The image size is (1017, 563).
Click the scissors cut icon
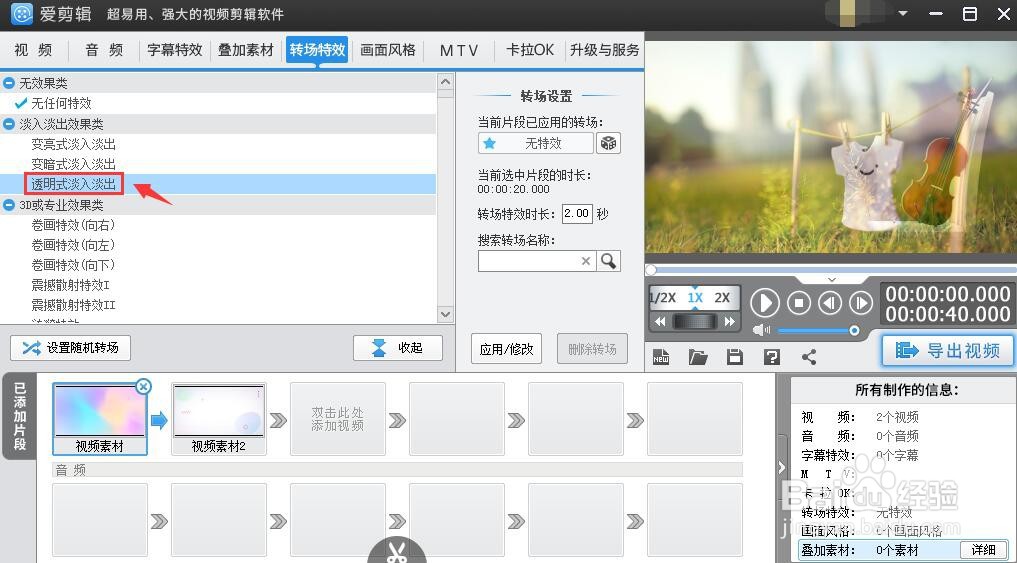[x=397, y=551]
